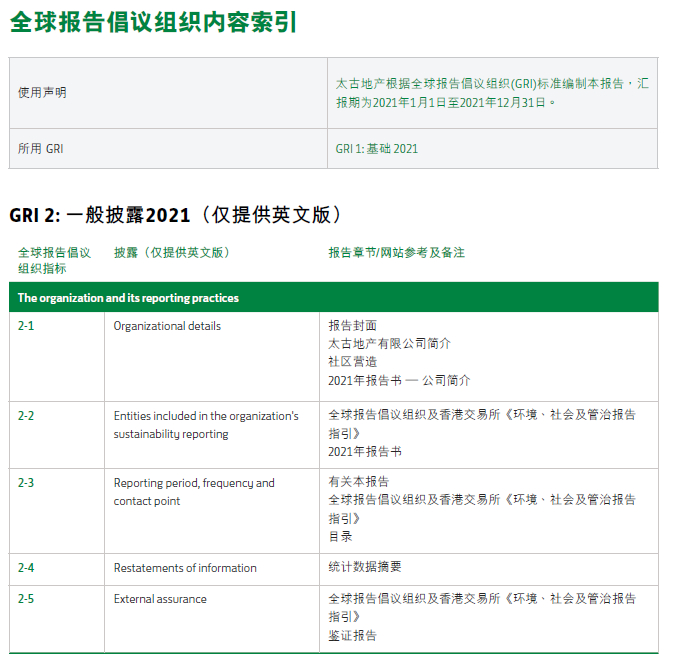Open the 统计数据摘要 reference
The image size is (673, 654).
pyautogui.click(x=365, y=567)
